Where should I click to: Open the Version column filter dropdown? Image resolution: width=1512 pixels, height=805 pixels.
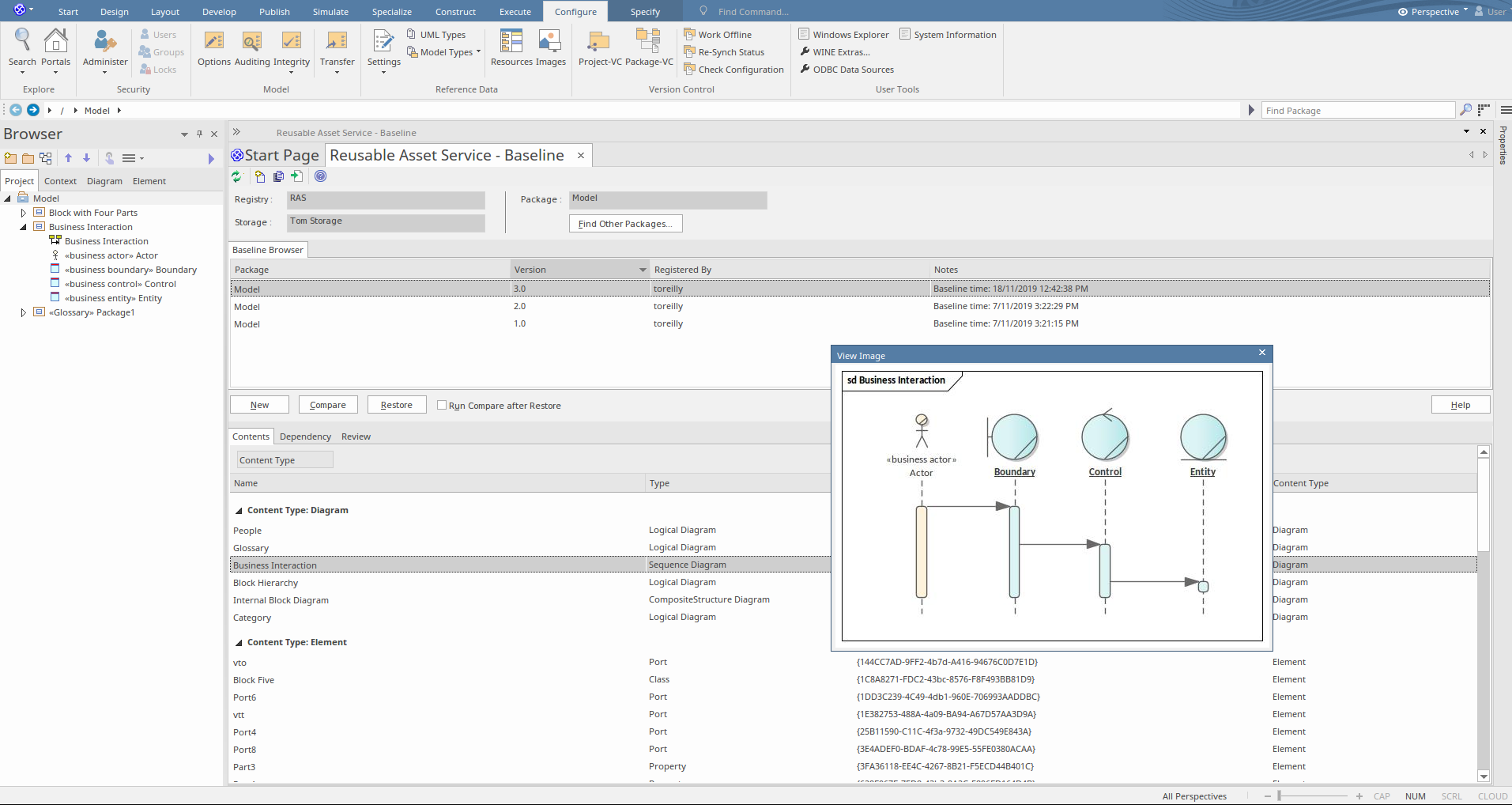[x=642, y=270]
